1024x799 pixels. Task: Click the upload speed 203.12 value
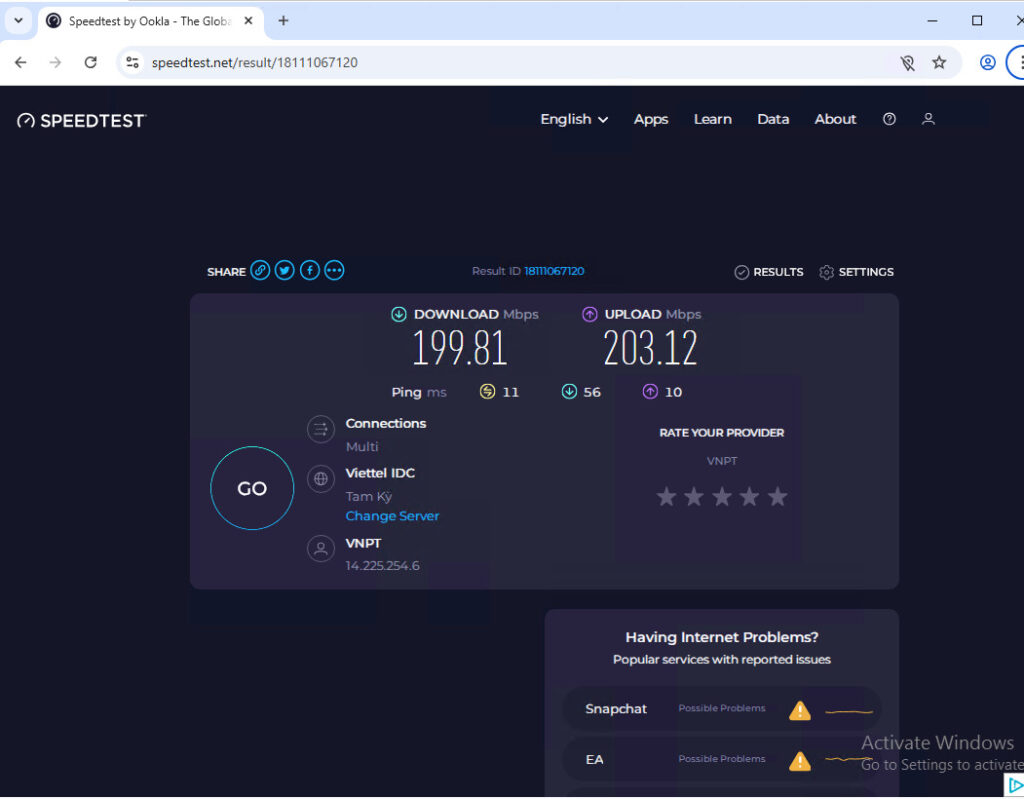650,348
